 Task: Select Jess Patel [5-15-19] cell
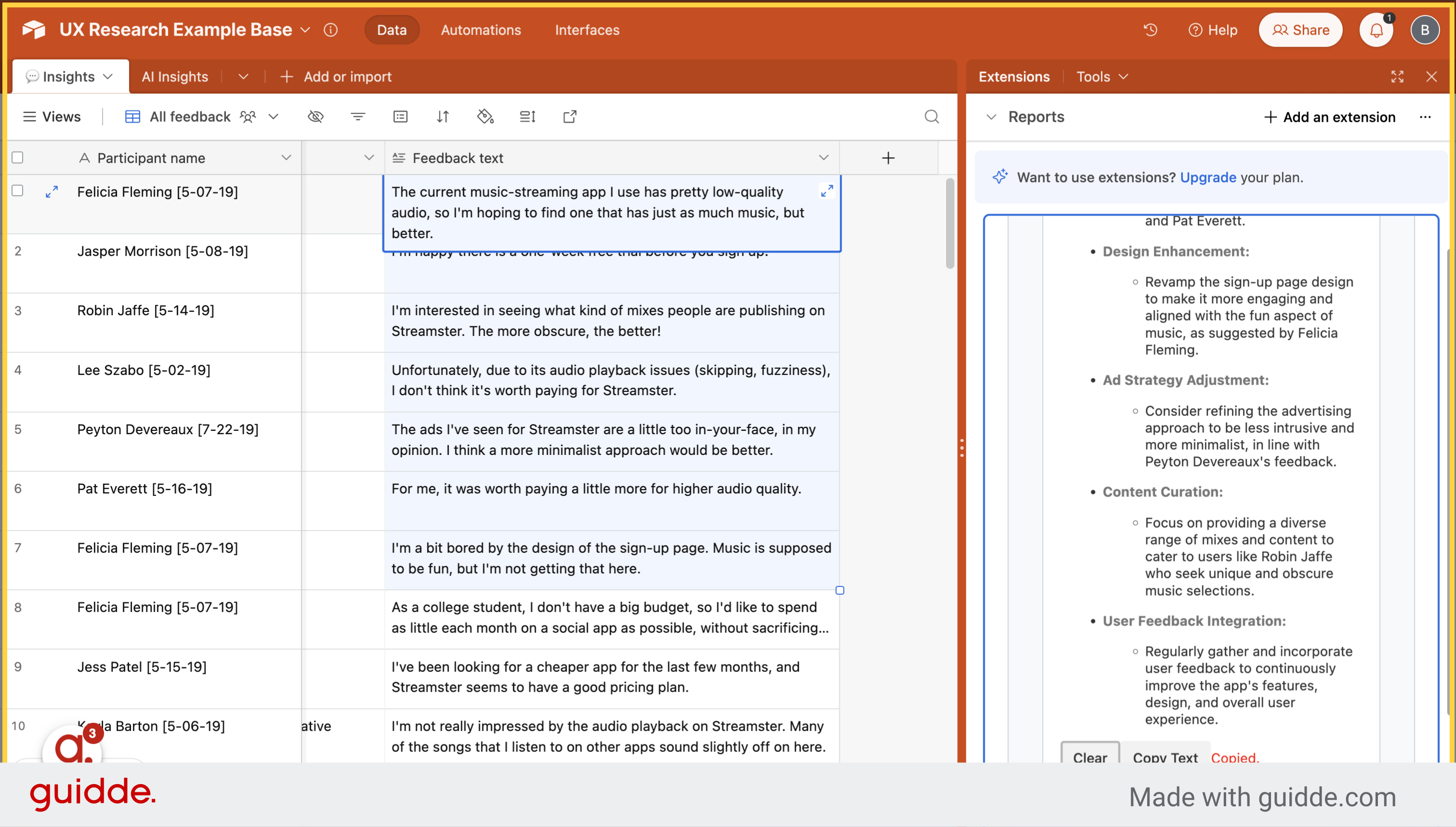click(x=154, y=679)
